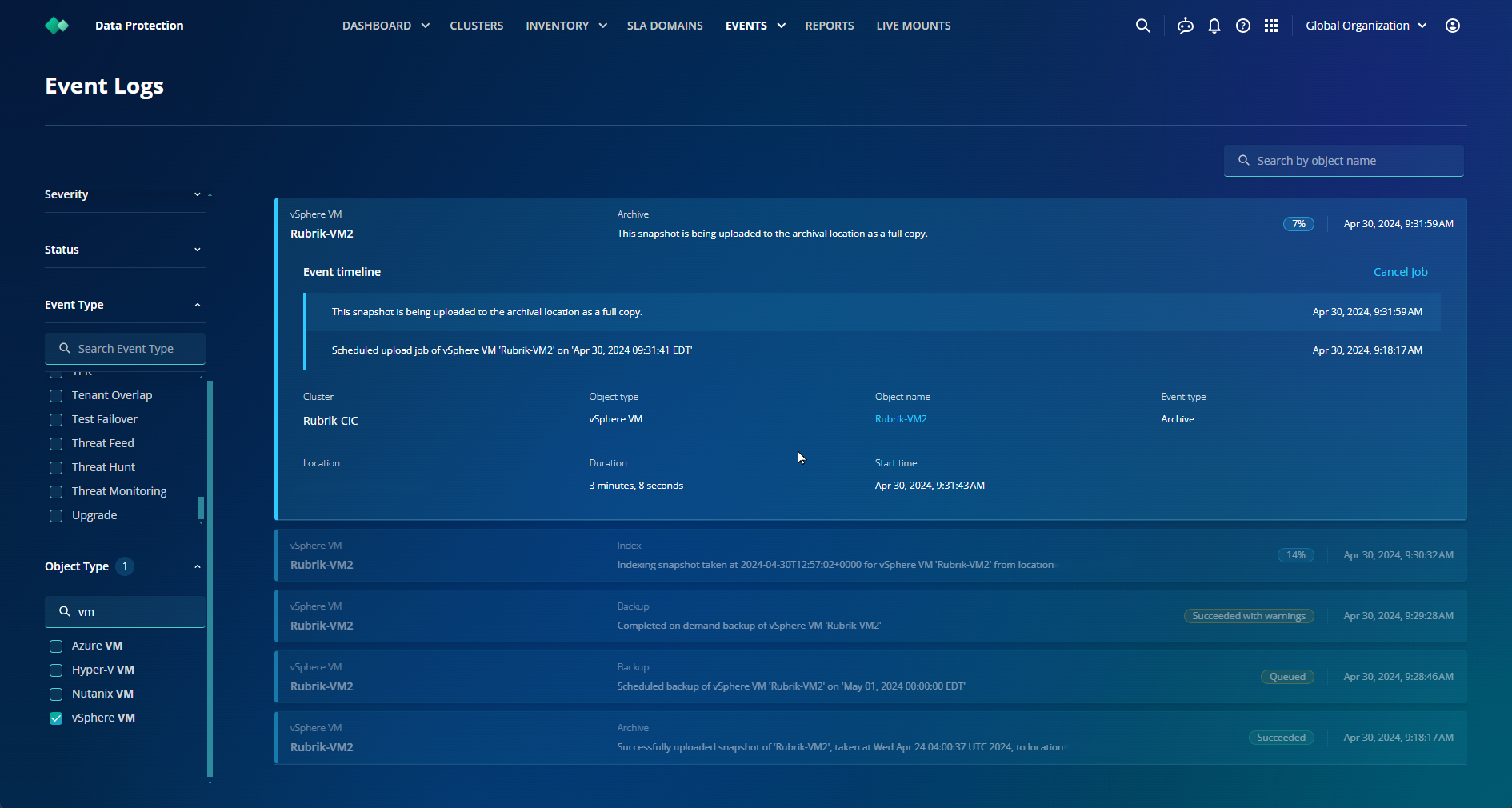Uncheck the vSphere VM object type
This screenshot has width=1512, height=808.
coord(56,718)
